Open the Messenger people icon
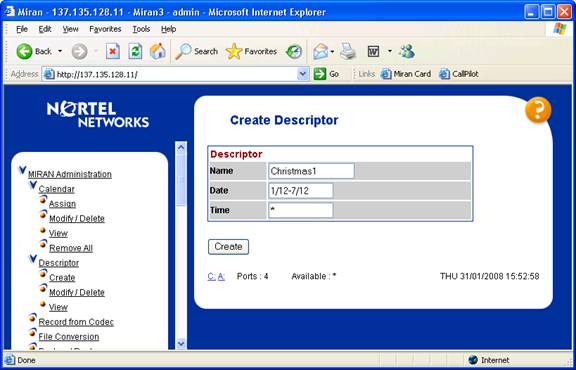The height and width of the screenshot is (370, 576). pyautogui.click(x=407, y=51)
